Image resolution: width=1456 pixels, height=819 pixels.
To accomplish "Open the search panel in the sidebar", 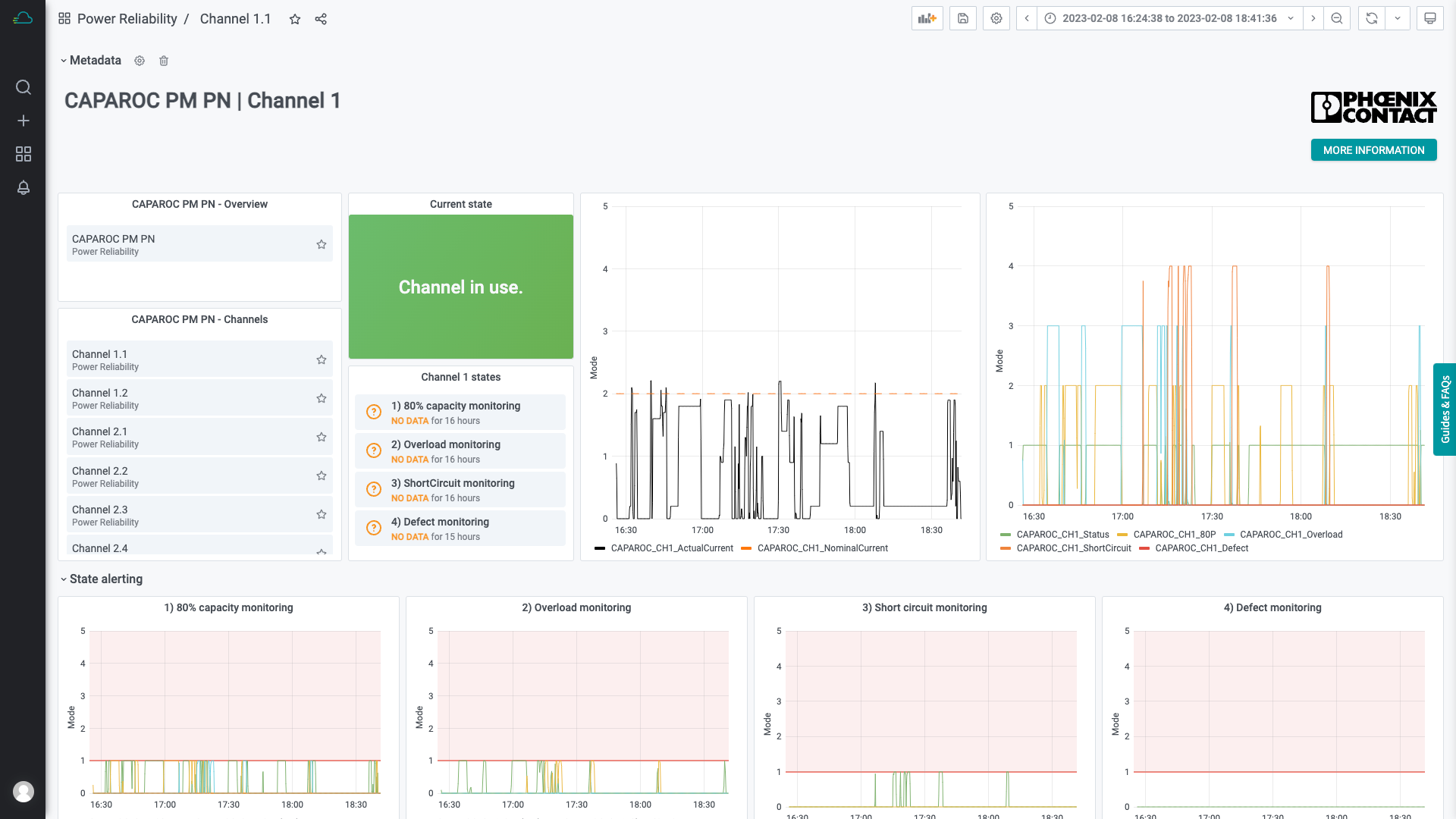I will tap(24, 87).
